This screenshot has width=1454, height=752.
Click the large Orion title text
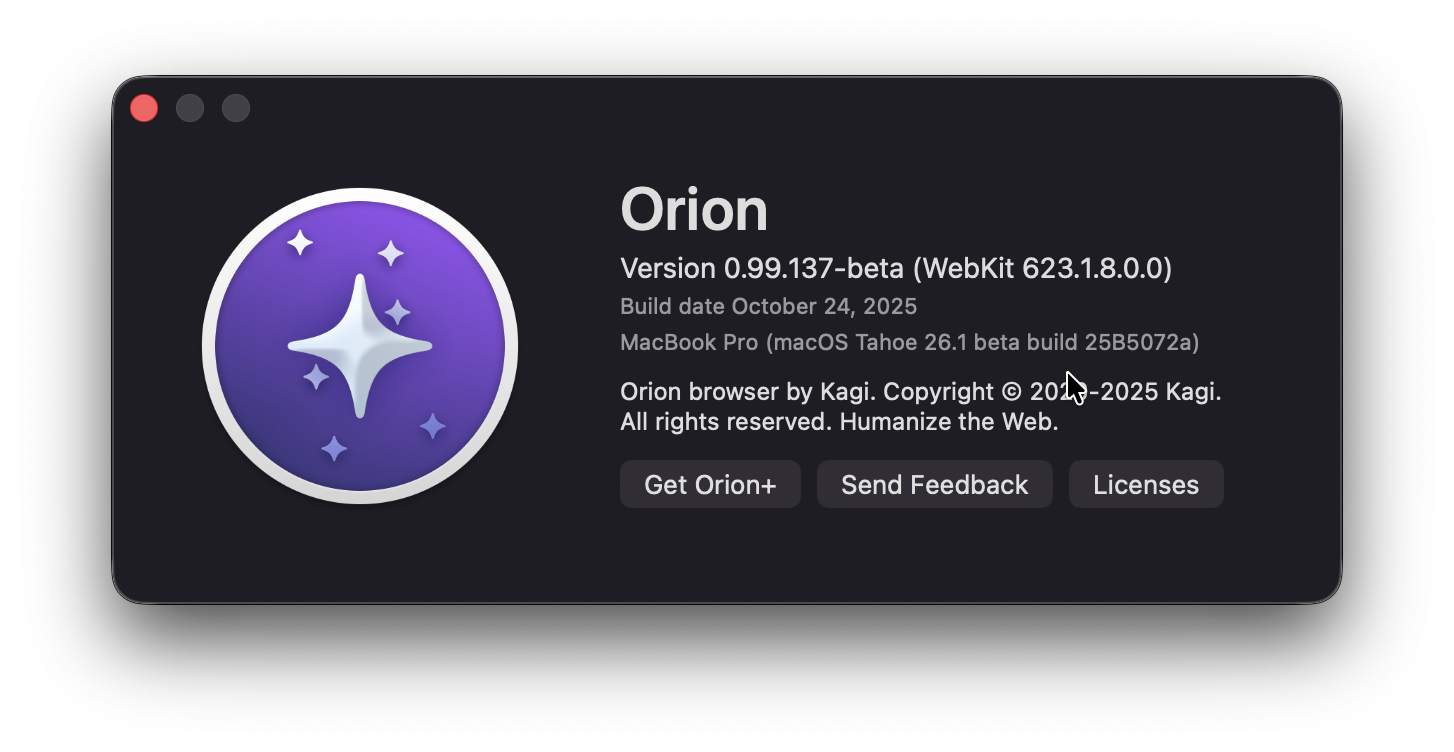694,210
